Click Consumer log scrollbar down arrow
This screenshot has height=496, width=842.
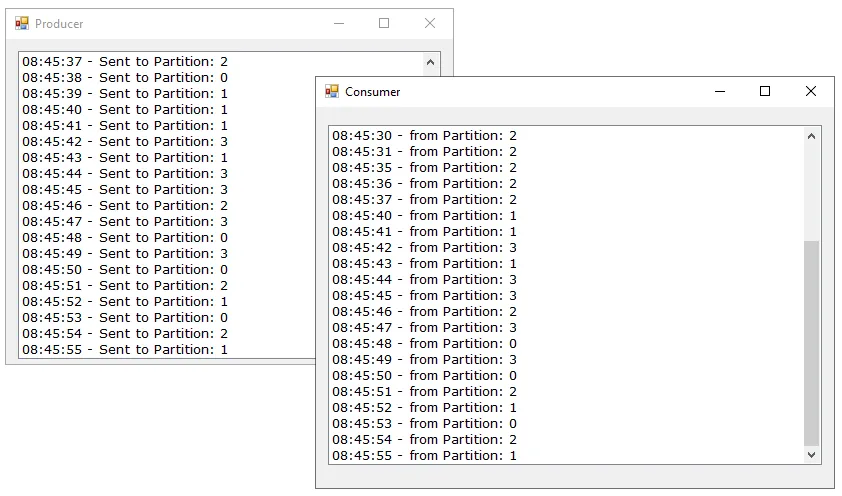coord(811,455)
